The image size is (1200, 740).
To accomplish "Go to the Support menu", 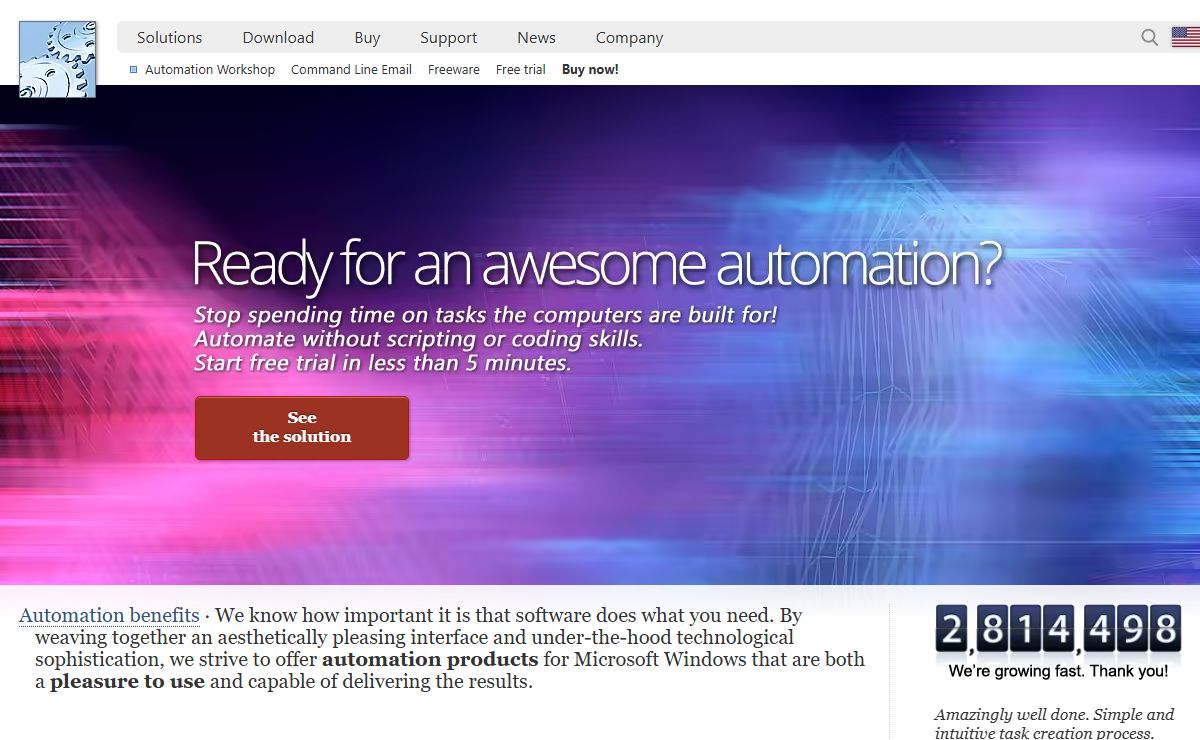I will coord(448,38).
